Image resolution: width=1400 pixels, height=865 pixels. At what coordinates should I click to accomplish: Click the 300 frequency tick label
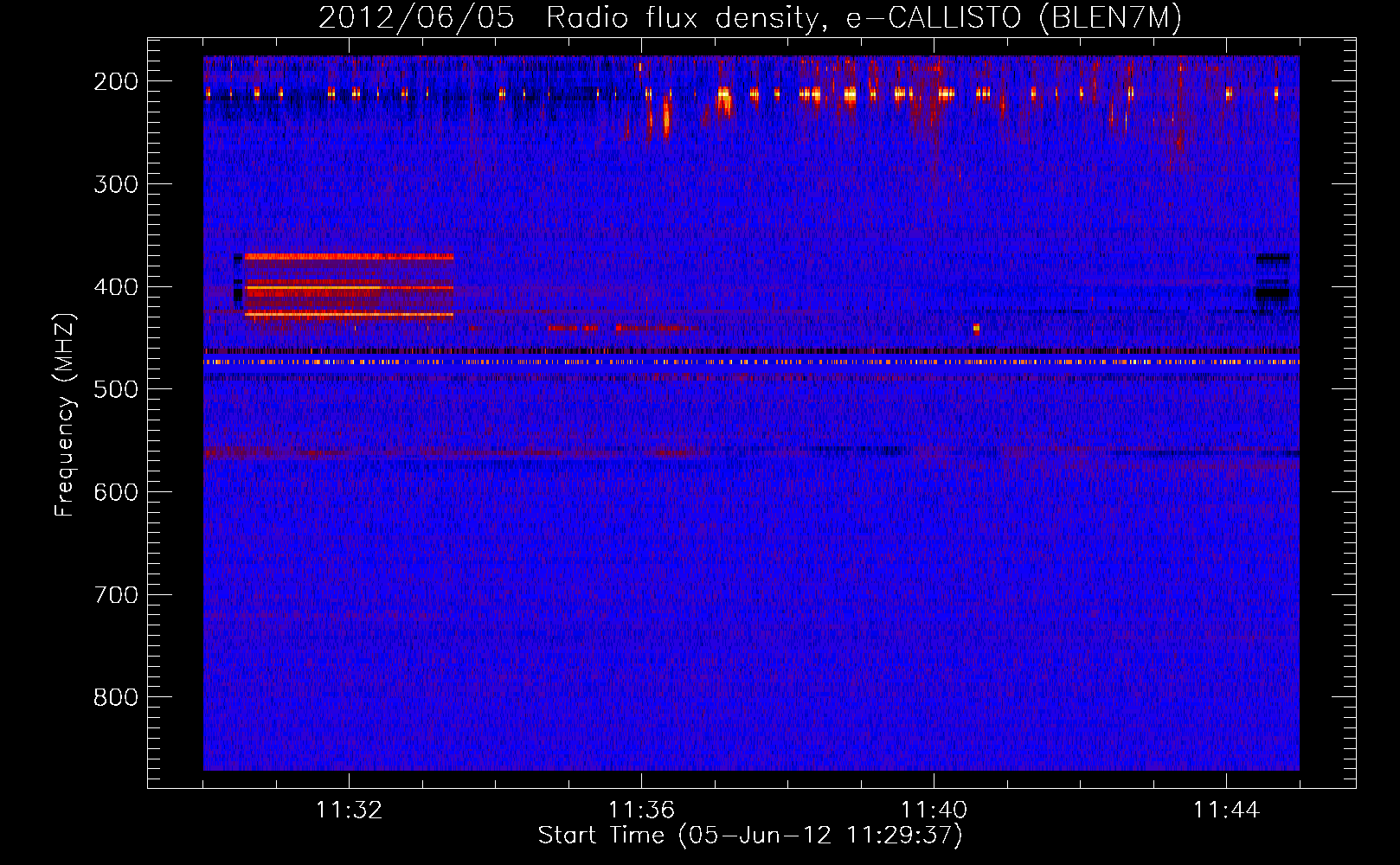[116, 184]
